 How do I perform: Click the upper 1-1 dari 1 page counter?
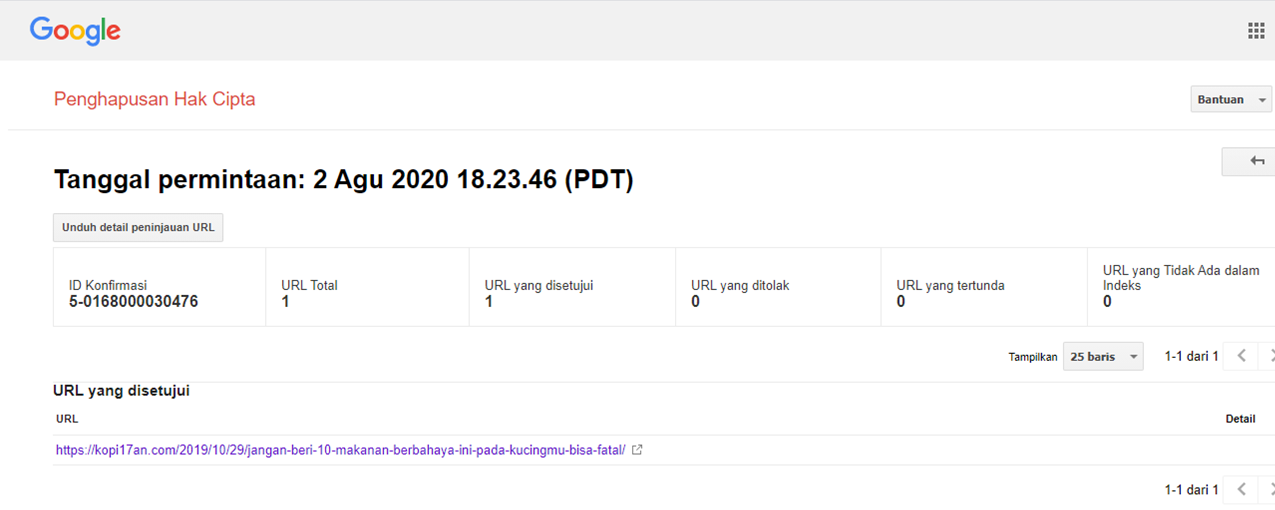coord(1191,356)
